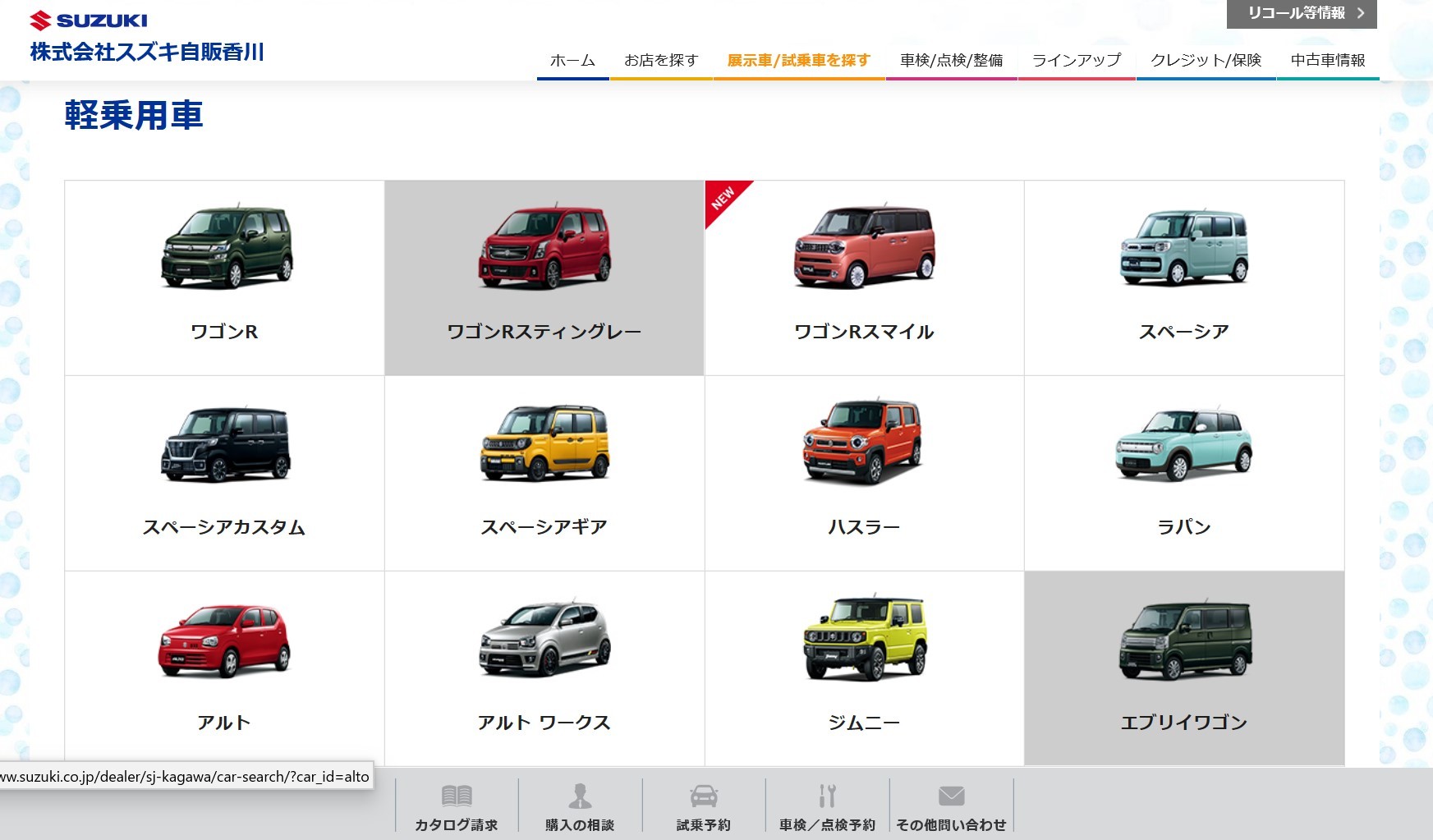
Task: Click the ワゴンRスティングレー model name
Action: pos(544,332)
